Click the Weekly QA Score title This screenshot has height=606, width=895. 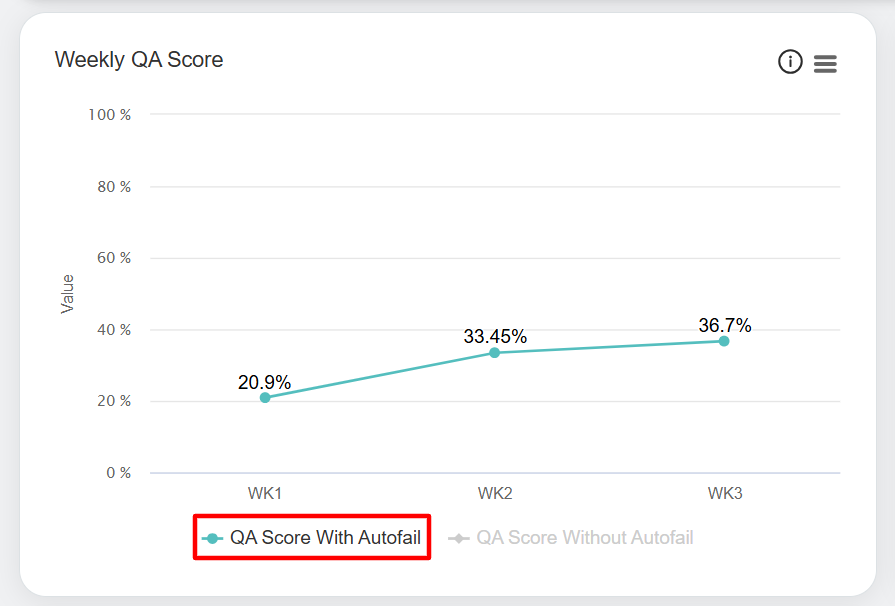tap(139, 60)
